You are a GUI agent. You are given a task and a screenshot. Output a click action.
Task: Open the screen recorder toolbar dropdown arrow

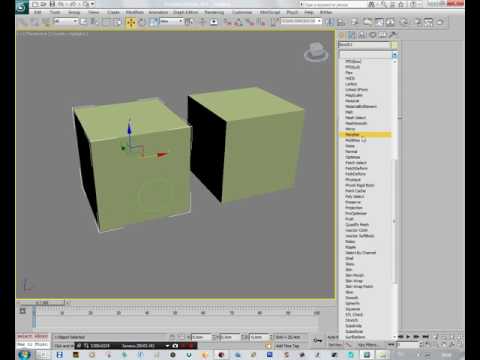point(167,346)
